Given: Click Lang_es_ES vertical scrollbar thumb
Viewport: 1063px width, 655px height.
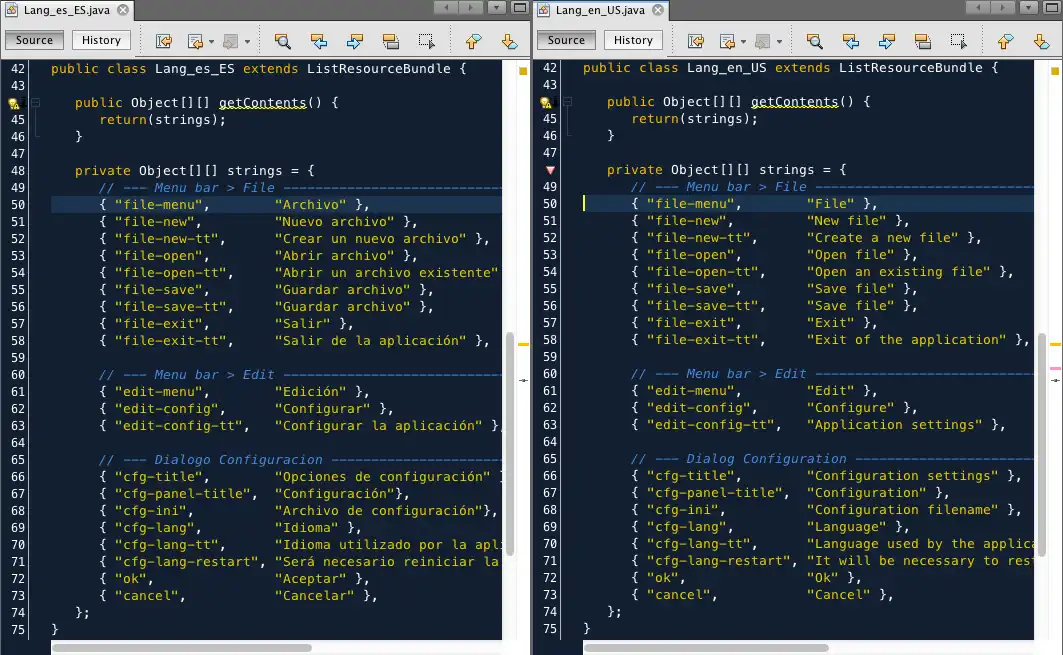Looking at the screenshot, I should pyautogui.click(x=509, y=444).
